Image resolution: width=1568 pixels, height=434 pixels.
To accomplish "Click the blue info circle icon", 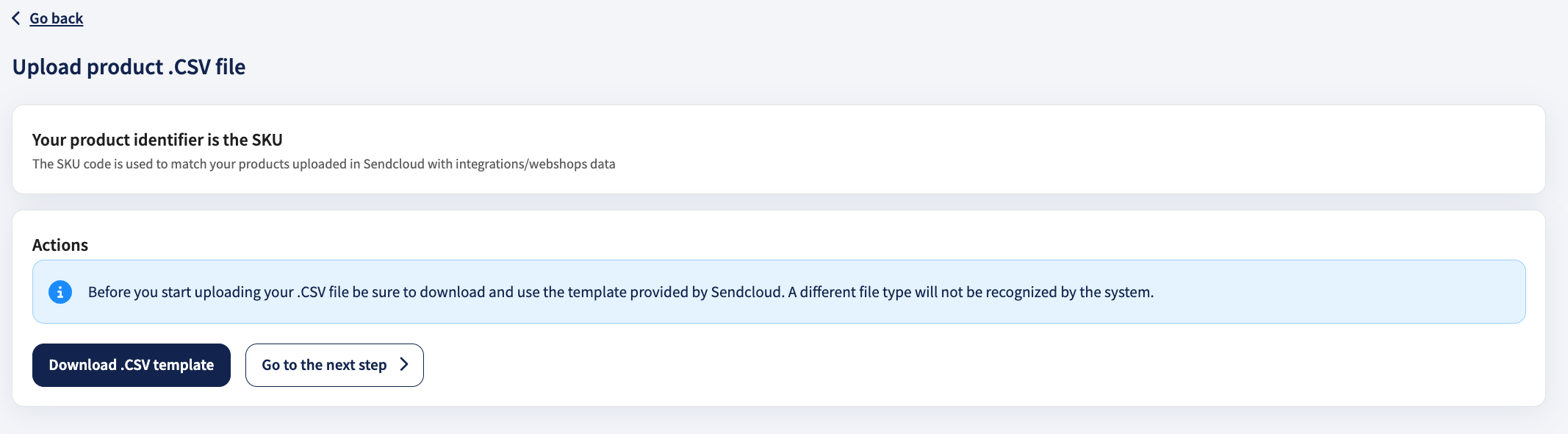I will tap(60, 292).
